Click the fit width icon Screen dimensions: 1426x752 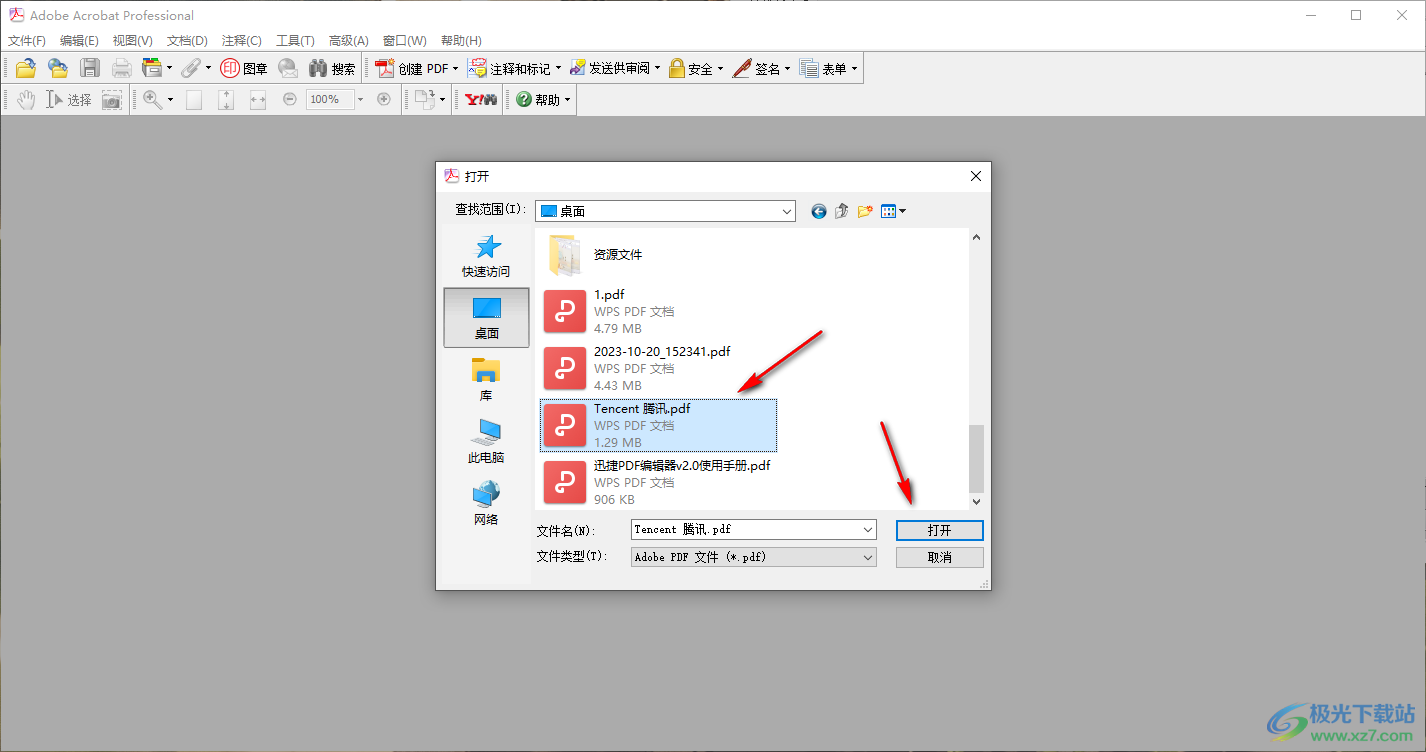(x=258, y=99)
